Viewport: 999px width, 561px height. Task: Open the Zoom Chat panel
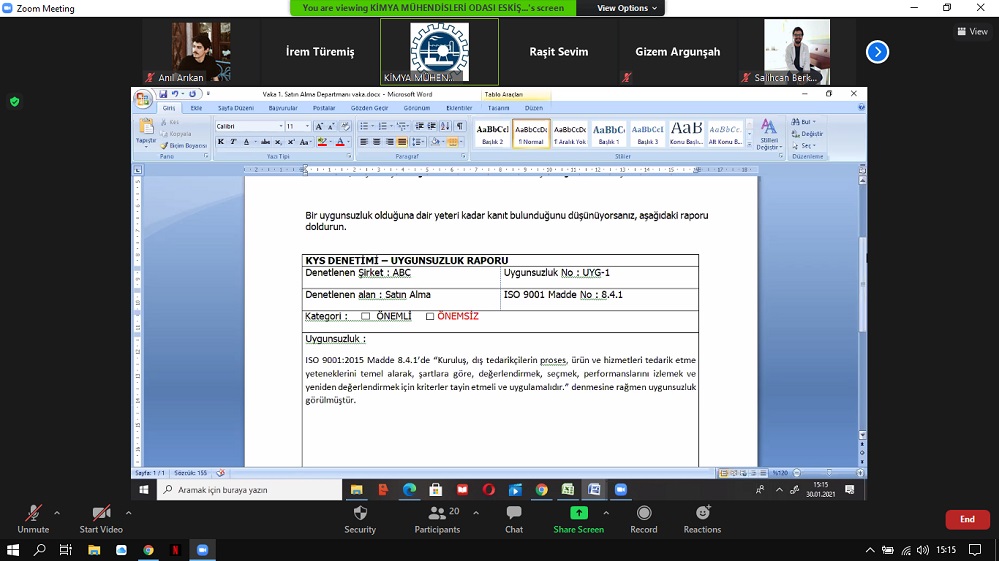513,518
